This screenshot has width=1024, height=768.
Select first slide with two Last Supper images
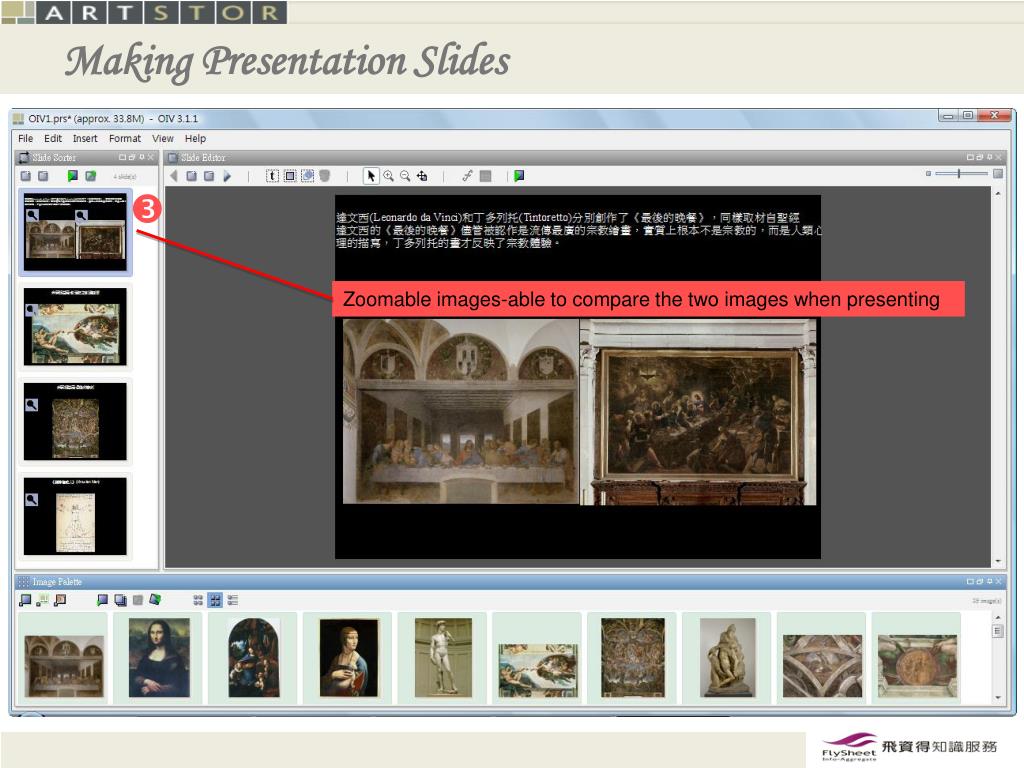[75, 232]
